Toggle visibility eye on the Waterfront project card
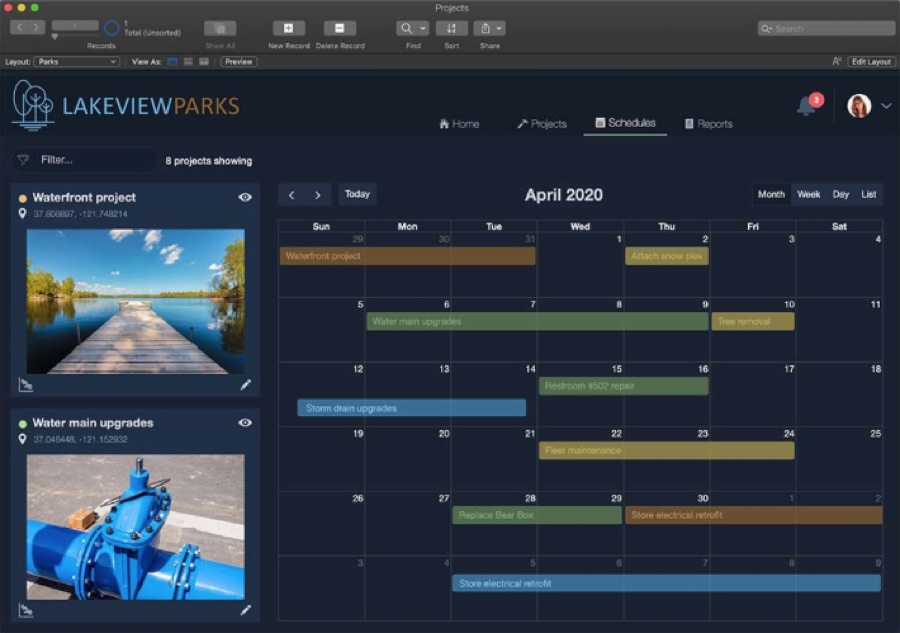 coord(245,197)
